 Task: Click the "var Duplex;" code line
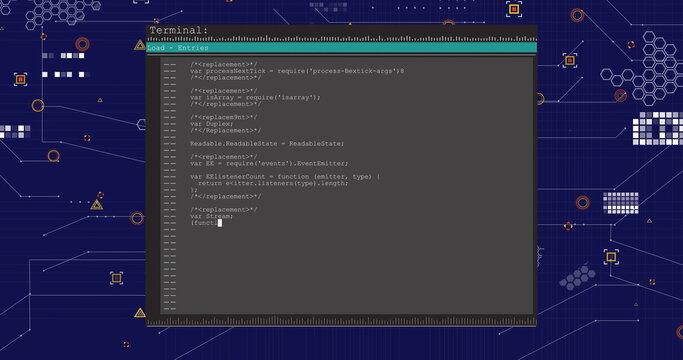(211, 124)
